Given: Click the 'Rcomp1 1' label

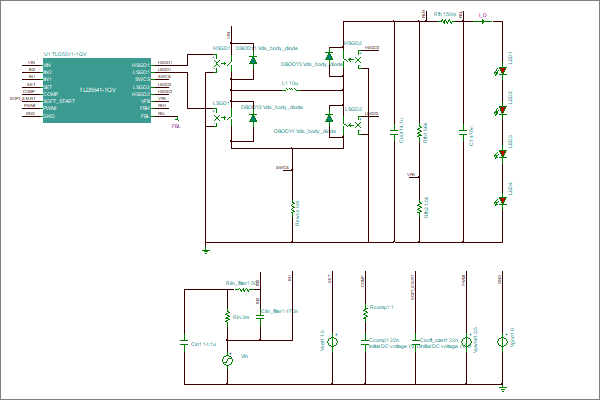Looking at the screenshot, I should tap(382, 307).
